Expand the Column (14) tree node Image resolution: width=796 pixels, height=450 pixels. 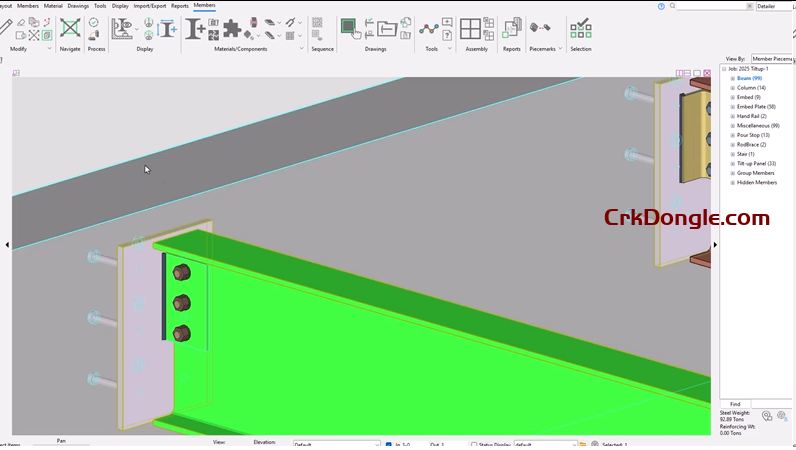(732, 88)
